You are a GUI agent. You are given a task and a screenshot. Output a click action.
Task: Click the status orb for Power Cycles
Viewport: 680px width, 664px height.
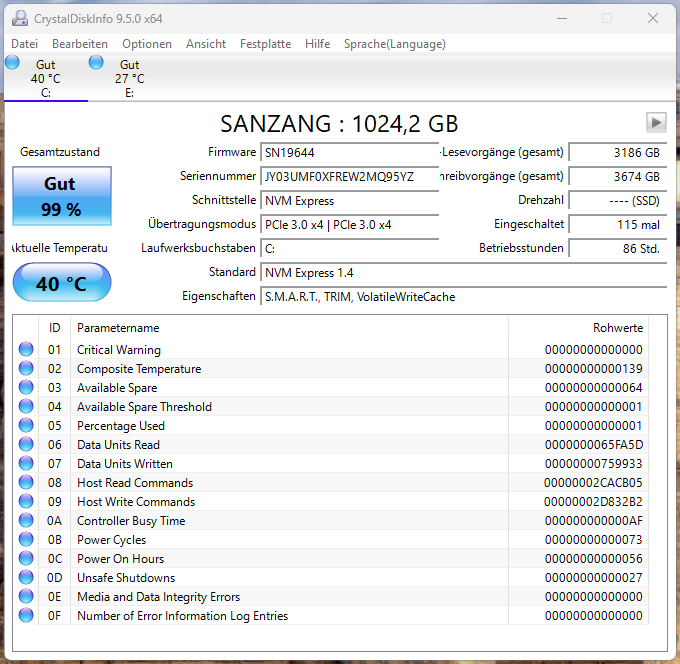click(26, 539)
